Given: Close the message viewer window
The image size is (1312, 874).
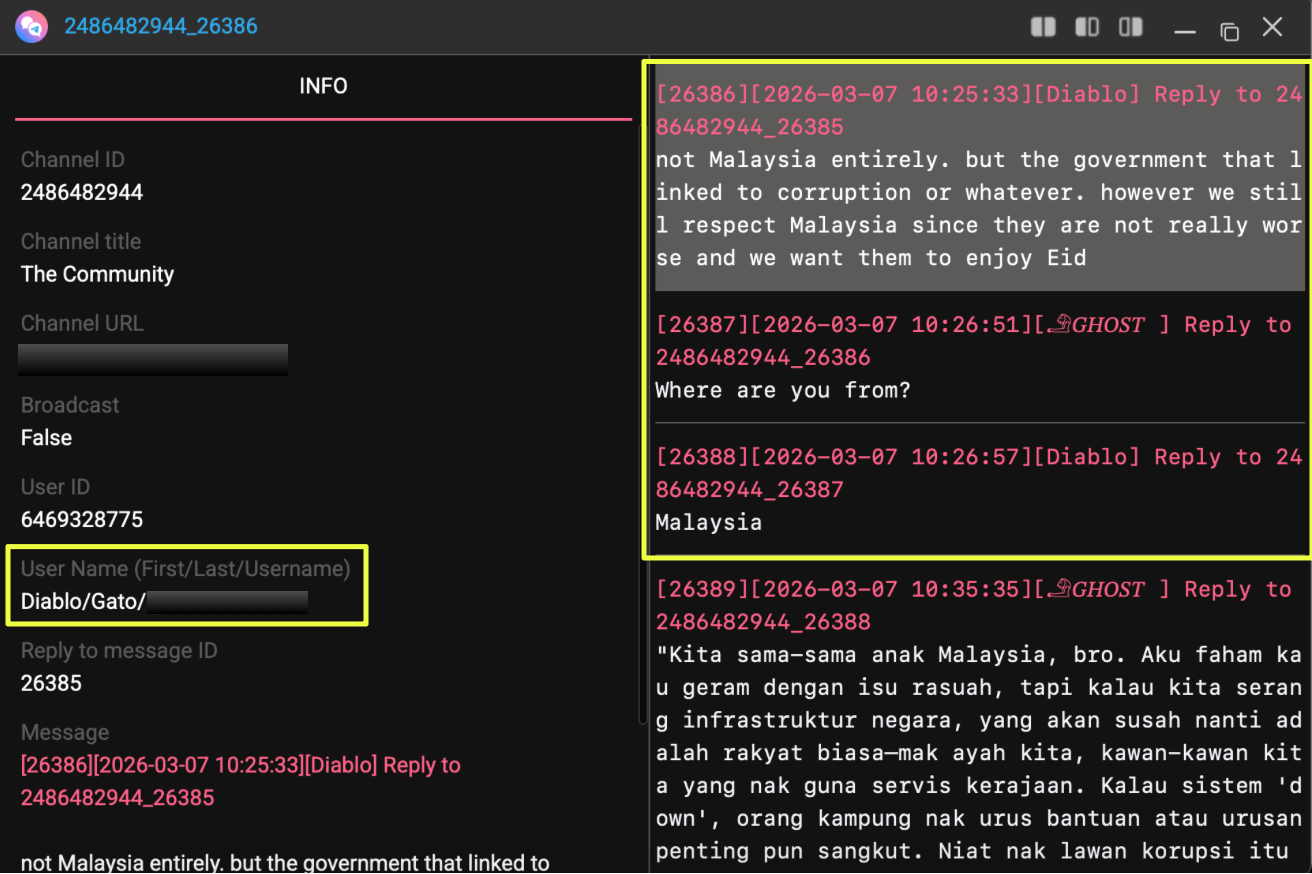Looking at the screenshot, I should pos(1272,27).
